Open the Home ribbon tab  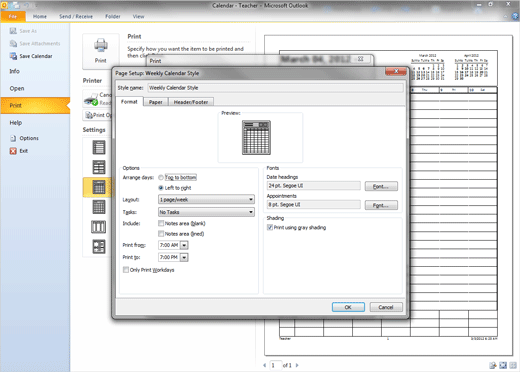tap(40, 16)
